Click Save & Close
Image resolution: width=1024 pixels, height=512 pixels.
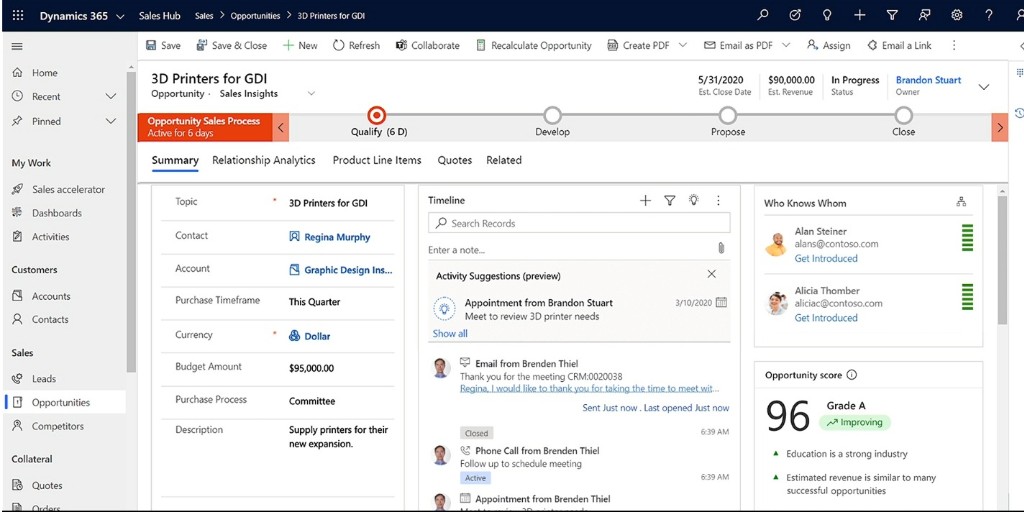[232, 46]
